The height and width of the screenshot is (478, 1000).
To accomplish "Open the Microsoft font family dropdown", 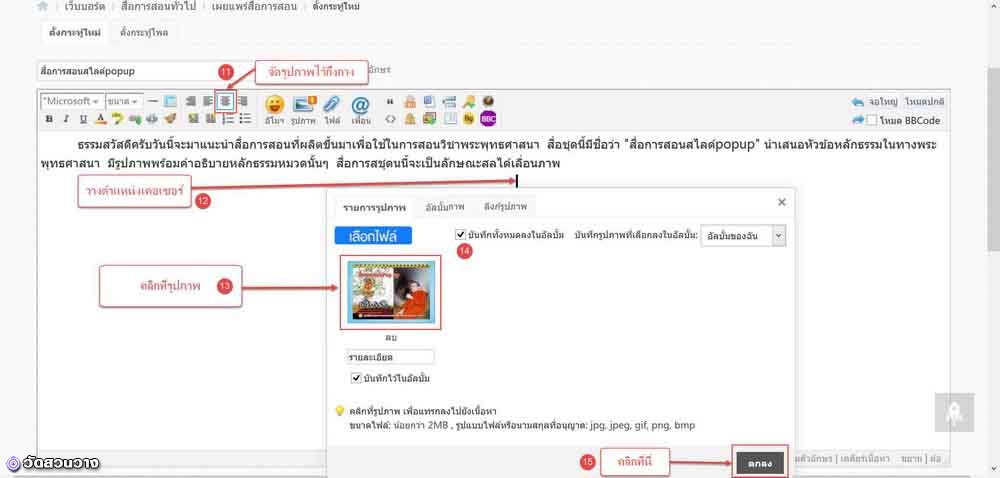I will (71, 101).
